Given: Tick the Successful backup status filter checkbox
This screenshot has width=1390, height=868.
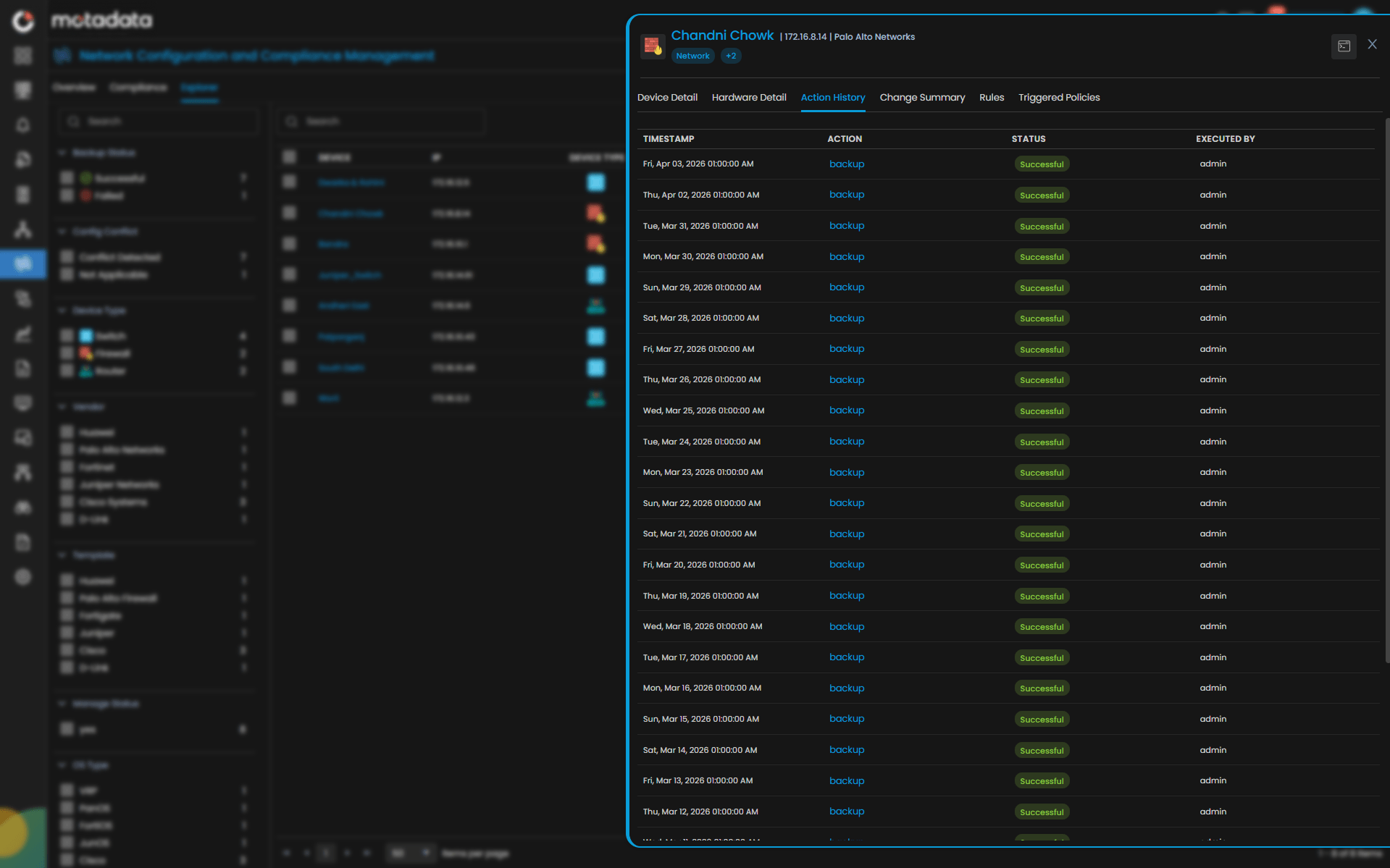Looking at the screenshot, I should tap(67, 178).
